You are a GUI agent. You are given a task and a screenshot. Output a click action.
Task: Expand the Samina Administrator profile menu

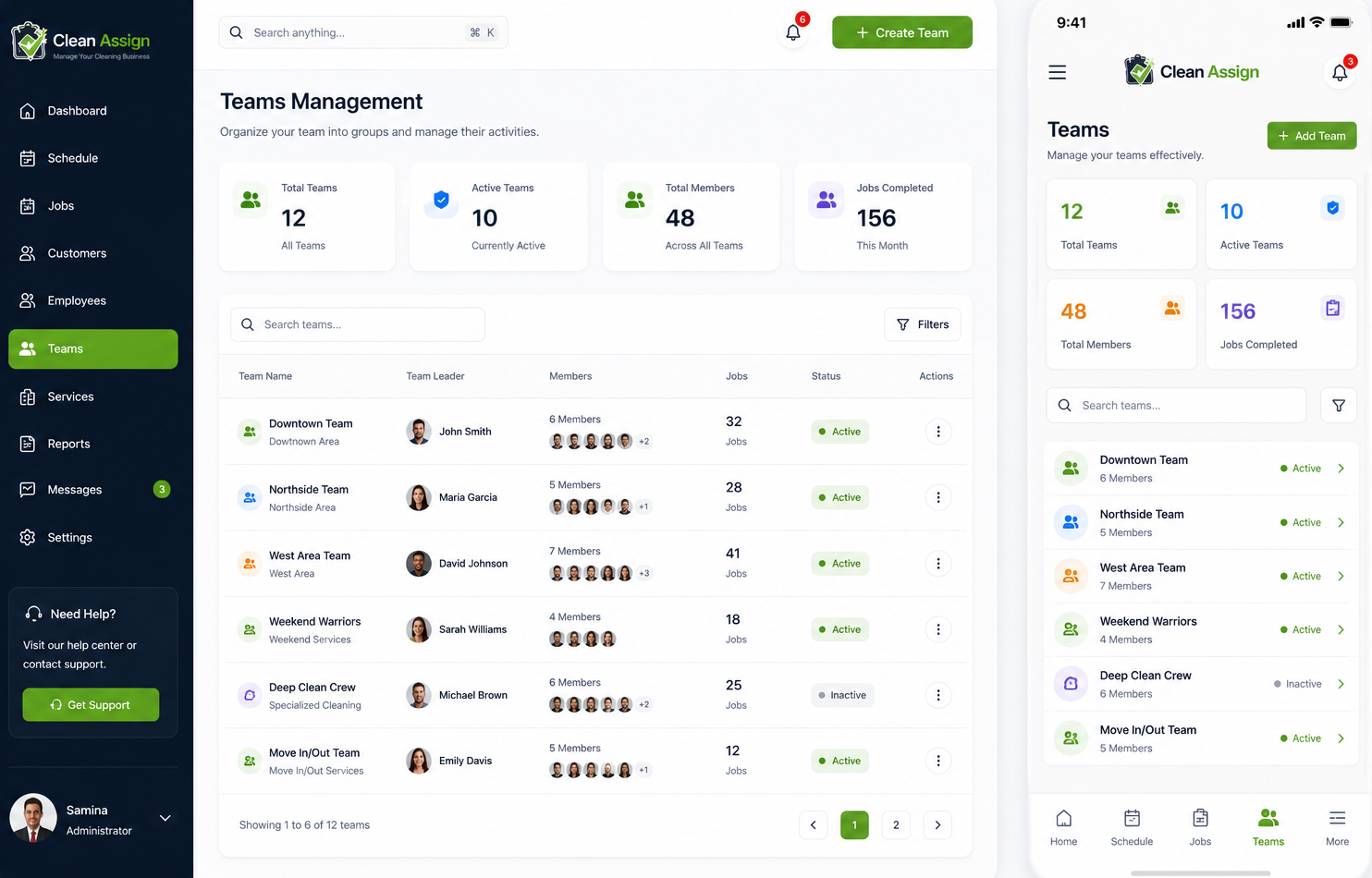(x=165, y=818)
